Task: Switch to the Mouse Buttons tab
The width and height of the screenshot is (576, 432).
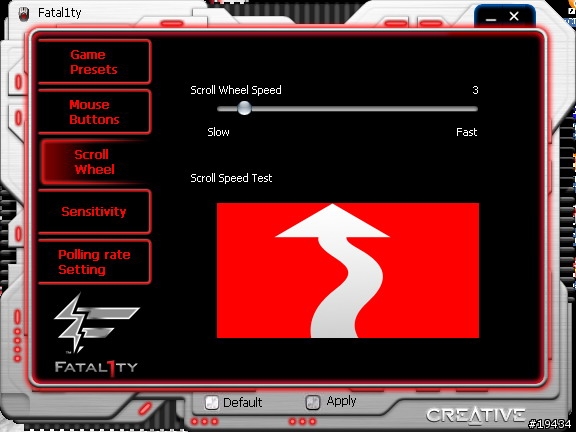Action: 94,112
